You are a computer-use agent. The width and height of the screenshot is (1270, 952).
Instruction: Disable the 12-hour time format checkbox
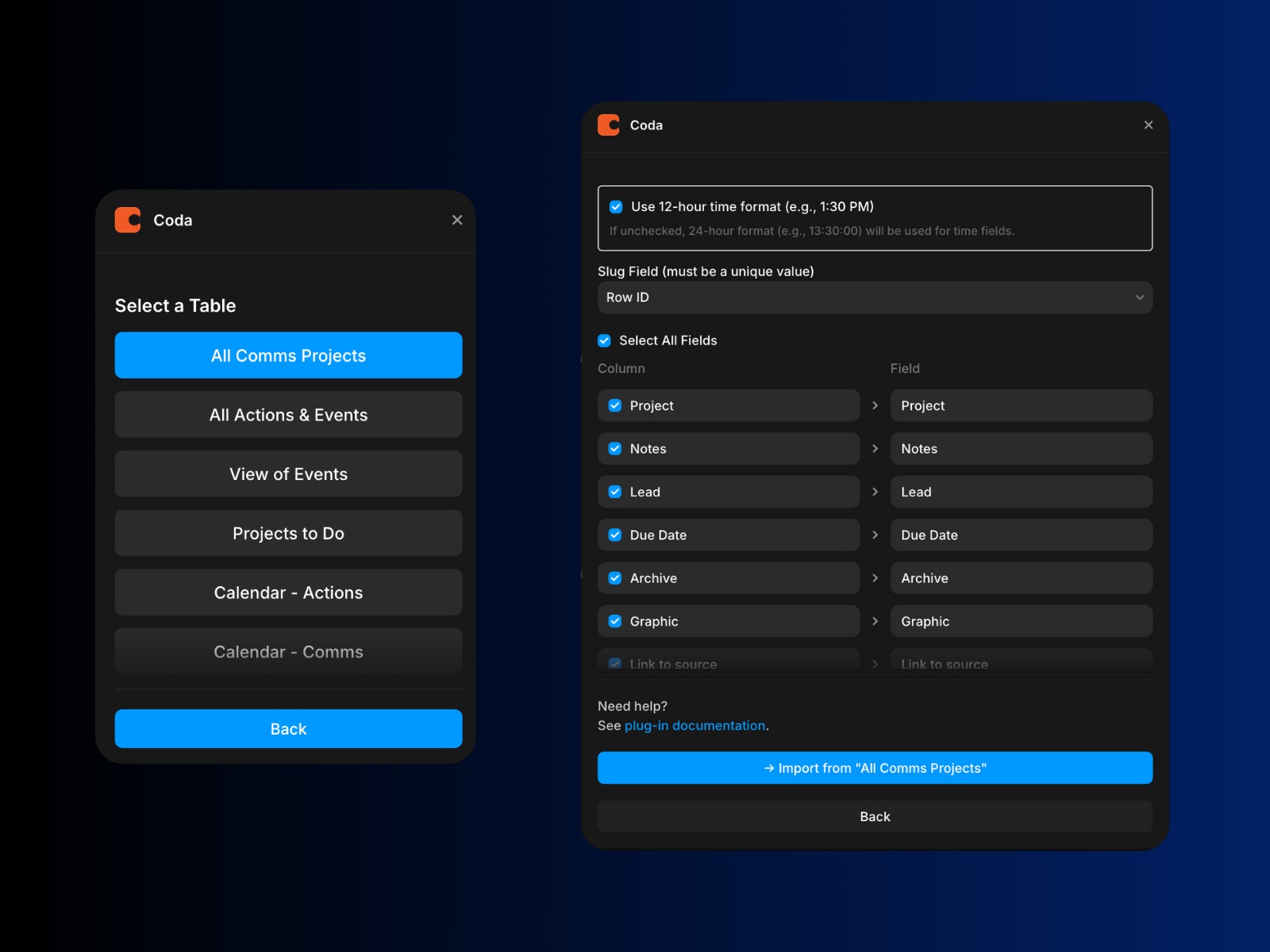(x=616, y=206)
